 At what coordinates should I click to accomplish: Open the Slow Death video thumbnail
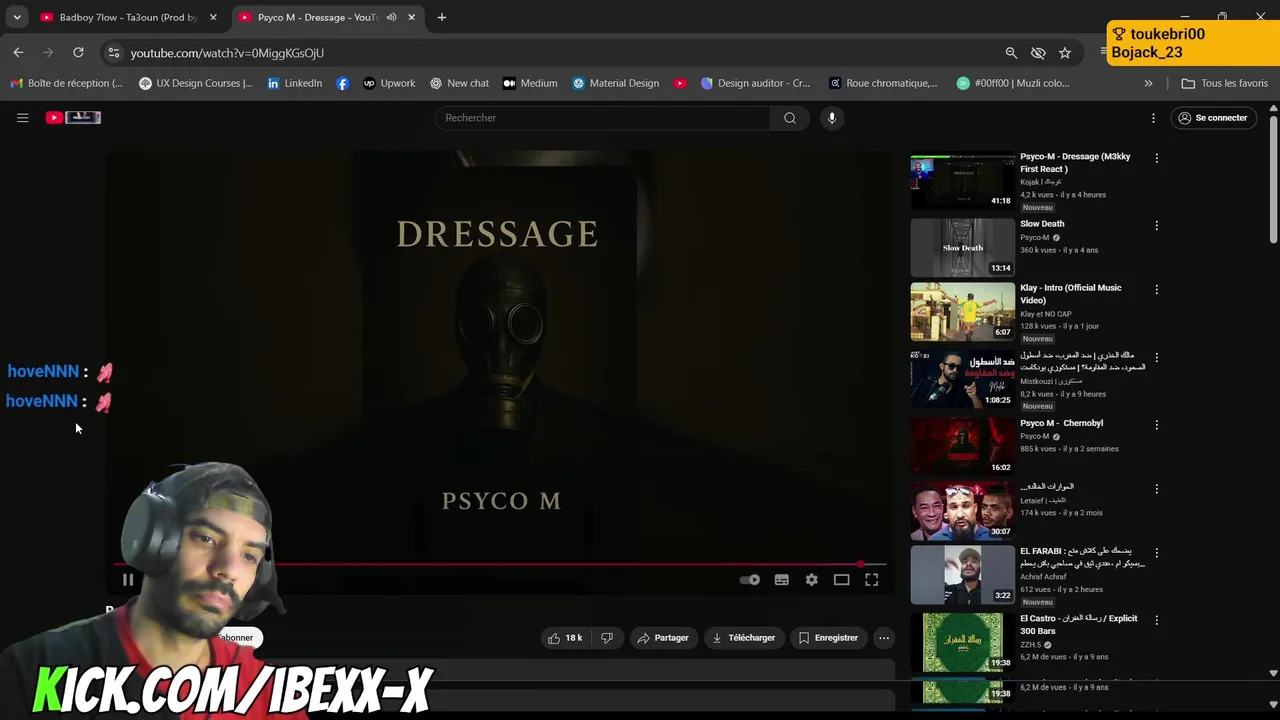962,247
